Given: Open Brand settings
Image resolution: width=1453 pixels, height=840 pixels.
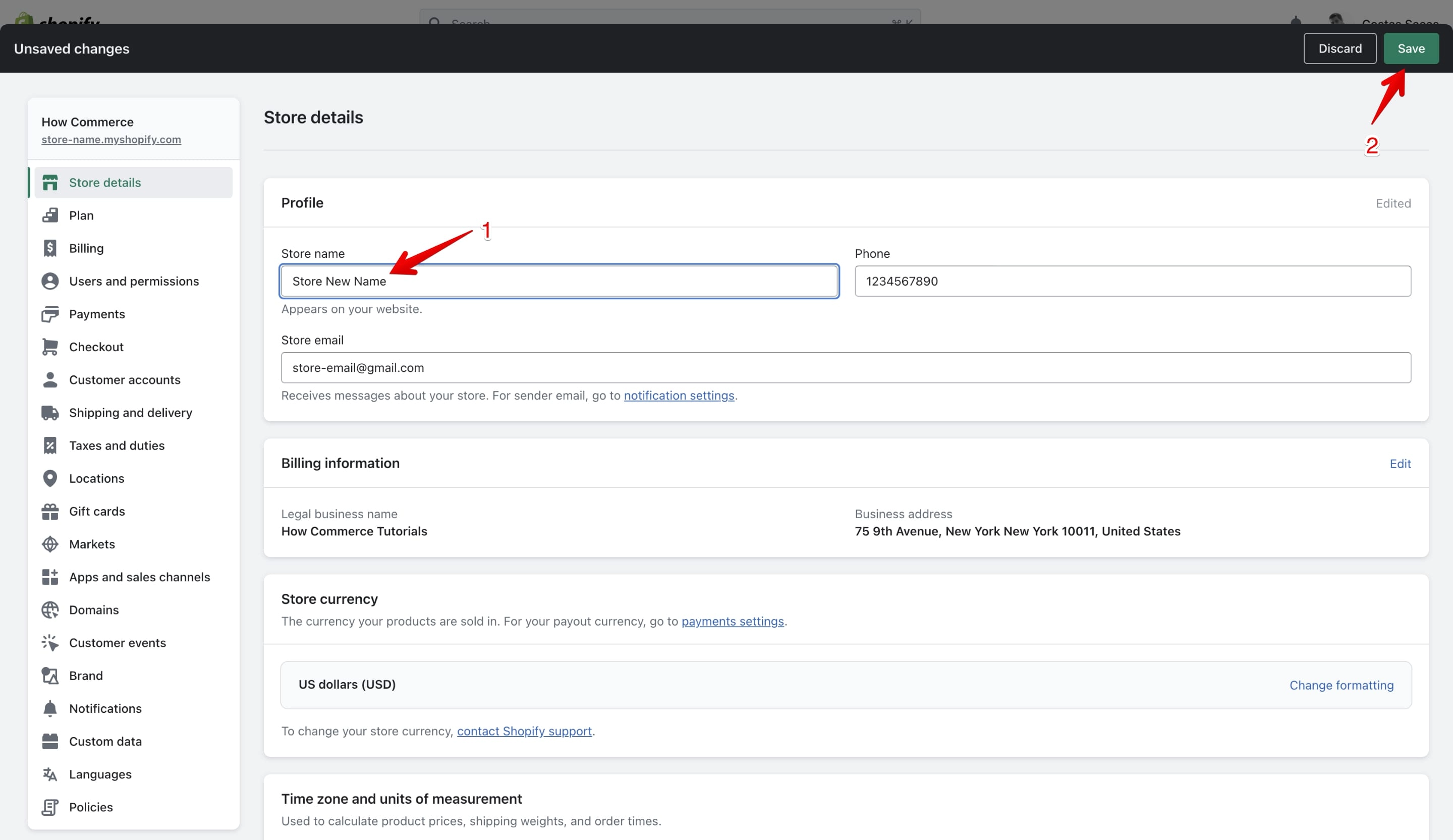Looking at the screenshot, I should coord(133,676).
